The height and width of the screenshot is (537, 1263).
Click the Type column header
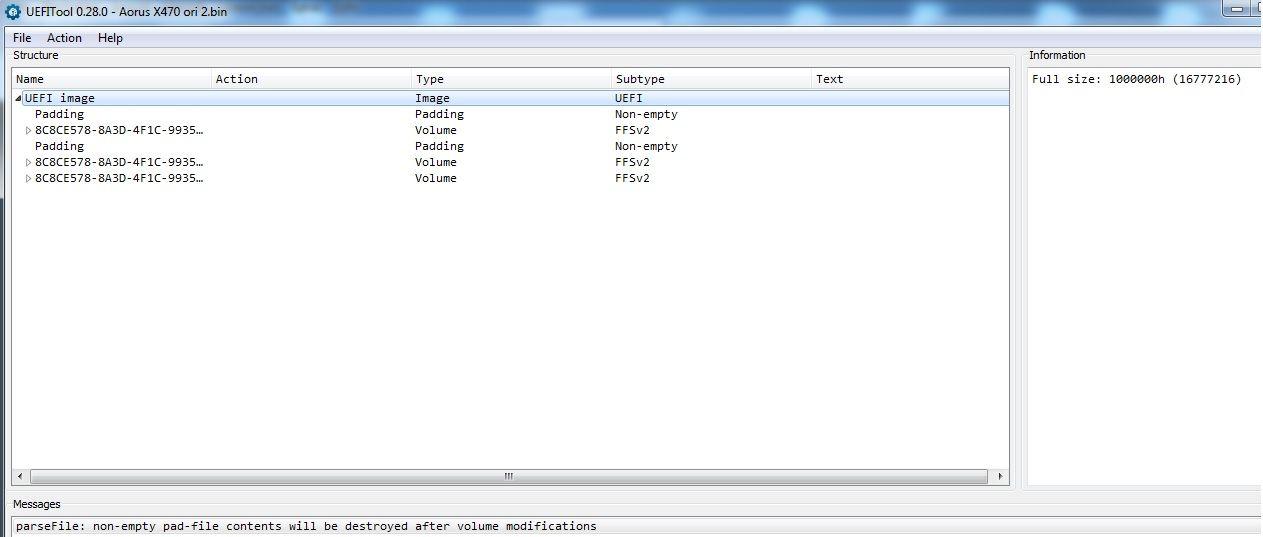[512, 79]
